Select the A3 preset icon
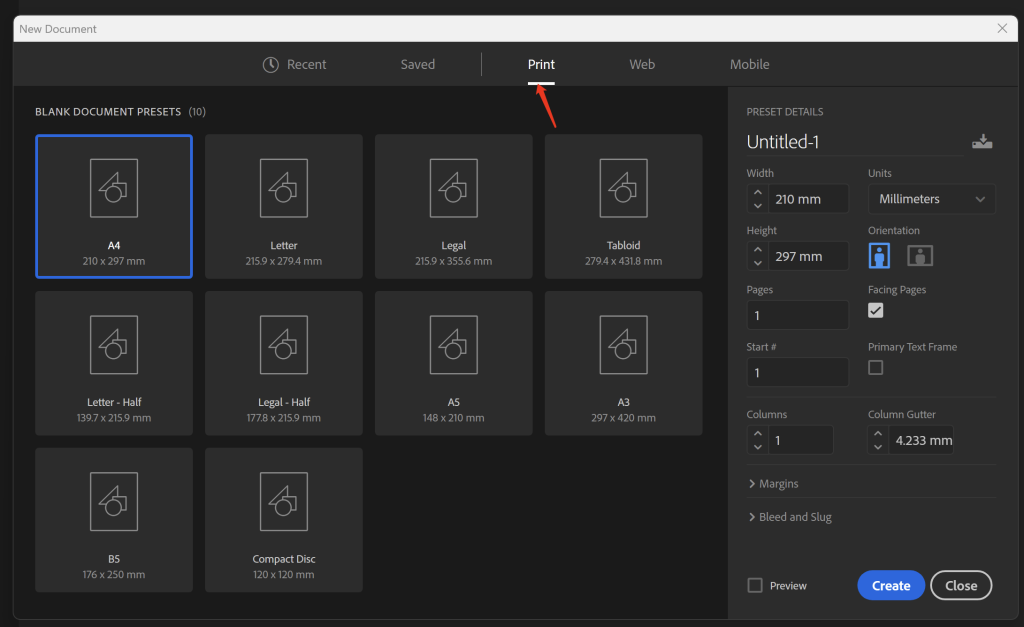 [623, 344]
